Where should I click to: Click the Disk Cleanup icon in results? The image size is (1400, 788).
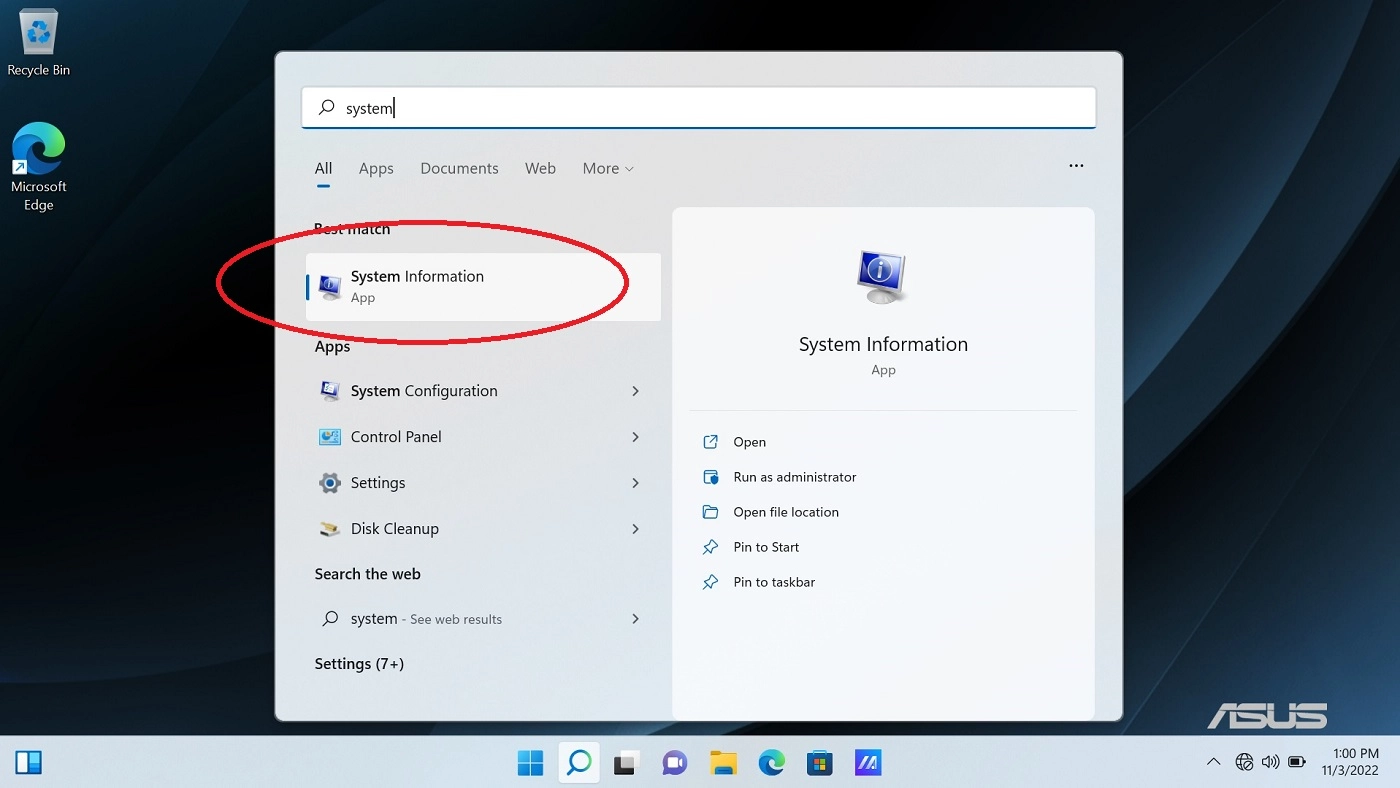pos(330,529)
